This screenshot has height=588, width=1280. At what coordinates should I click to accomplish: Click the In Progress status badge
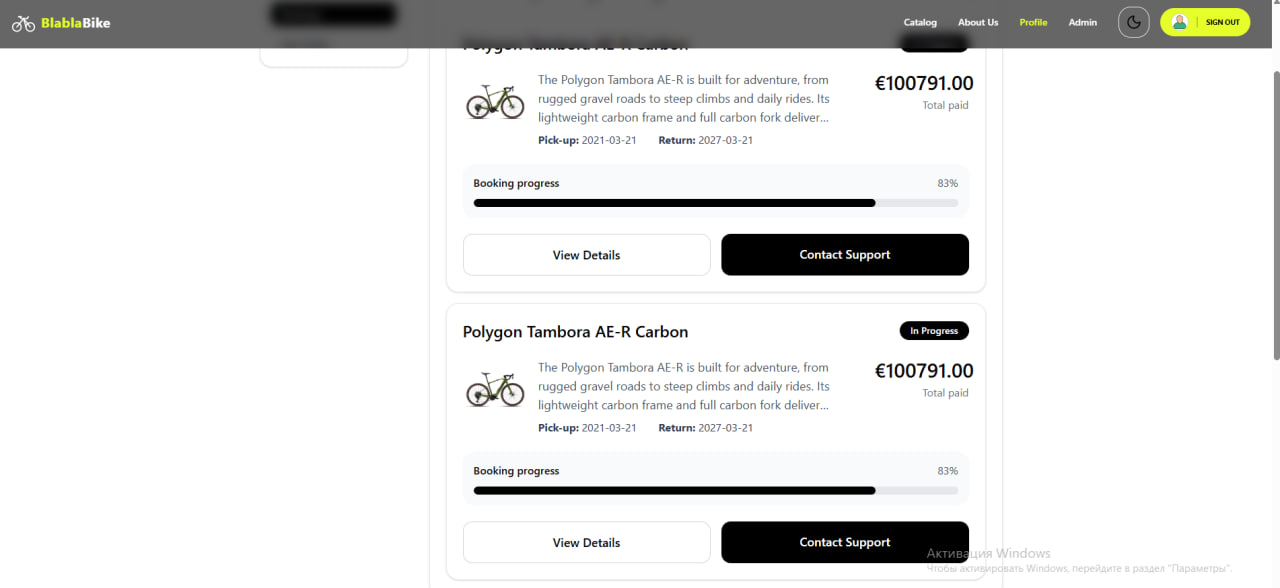click(x=934, y=330)
